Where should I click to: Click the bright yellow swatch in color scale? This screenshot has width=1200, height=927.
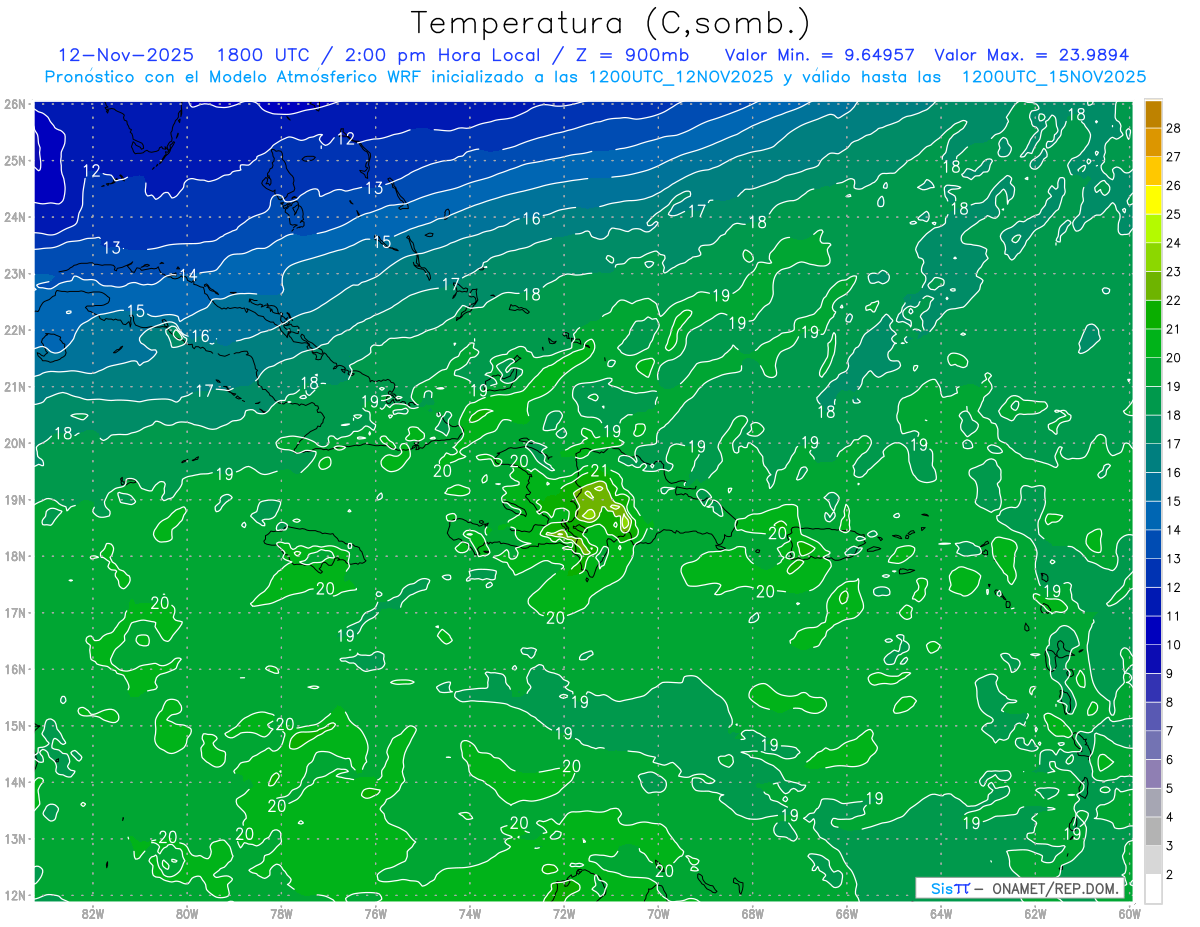coord(1153,200)
